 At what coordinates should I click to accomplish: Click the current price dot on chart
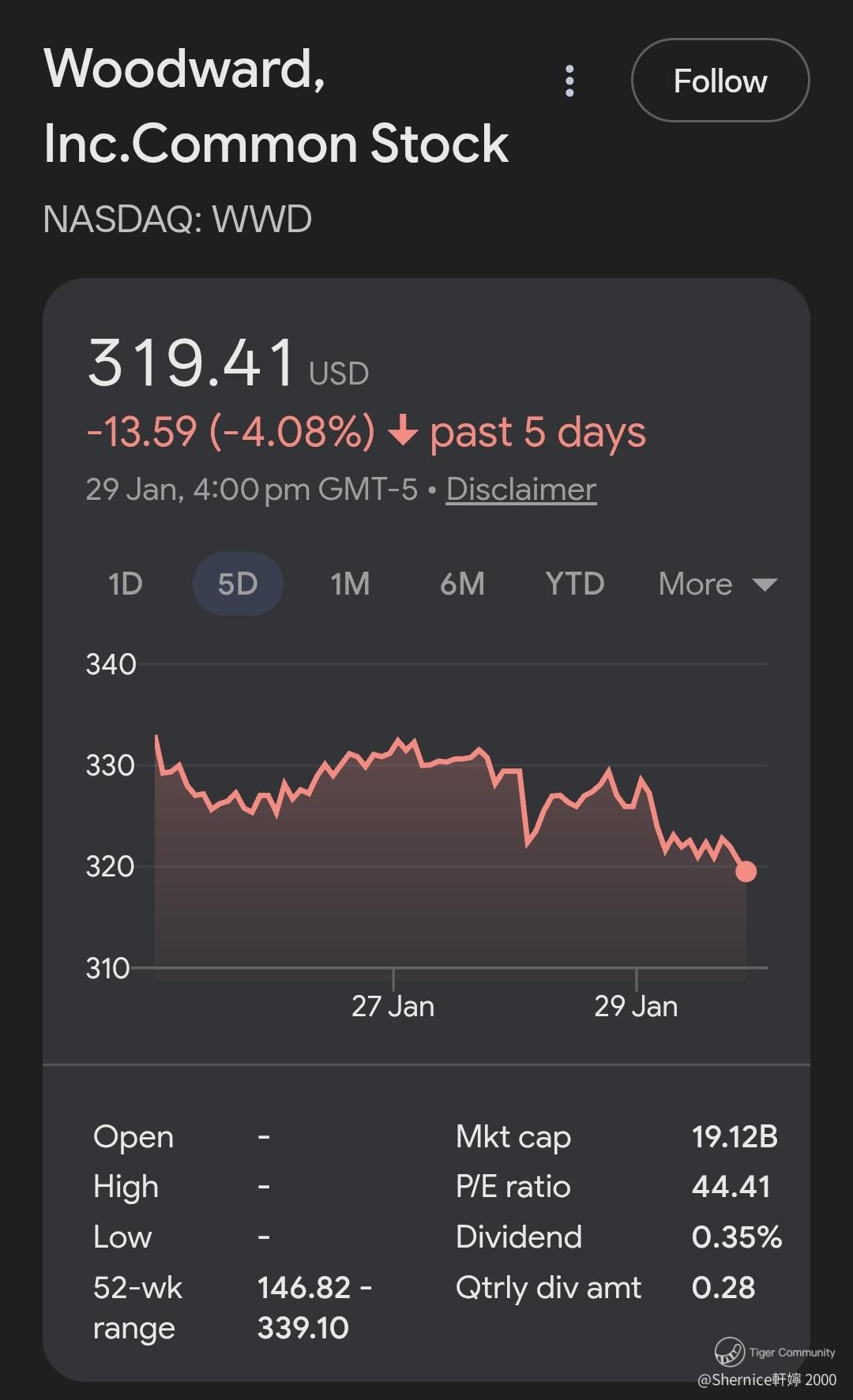(x=746, y=871)
